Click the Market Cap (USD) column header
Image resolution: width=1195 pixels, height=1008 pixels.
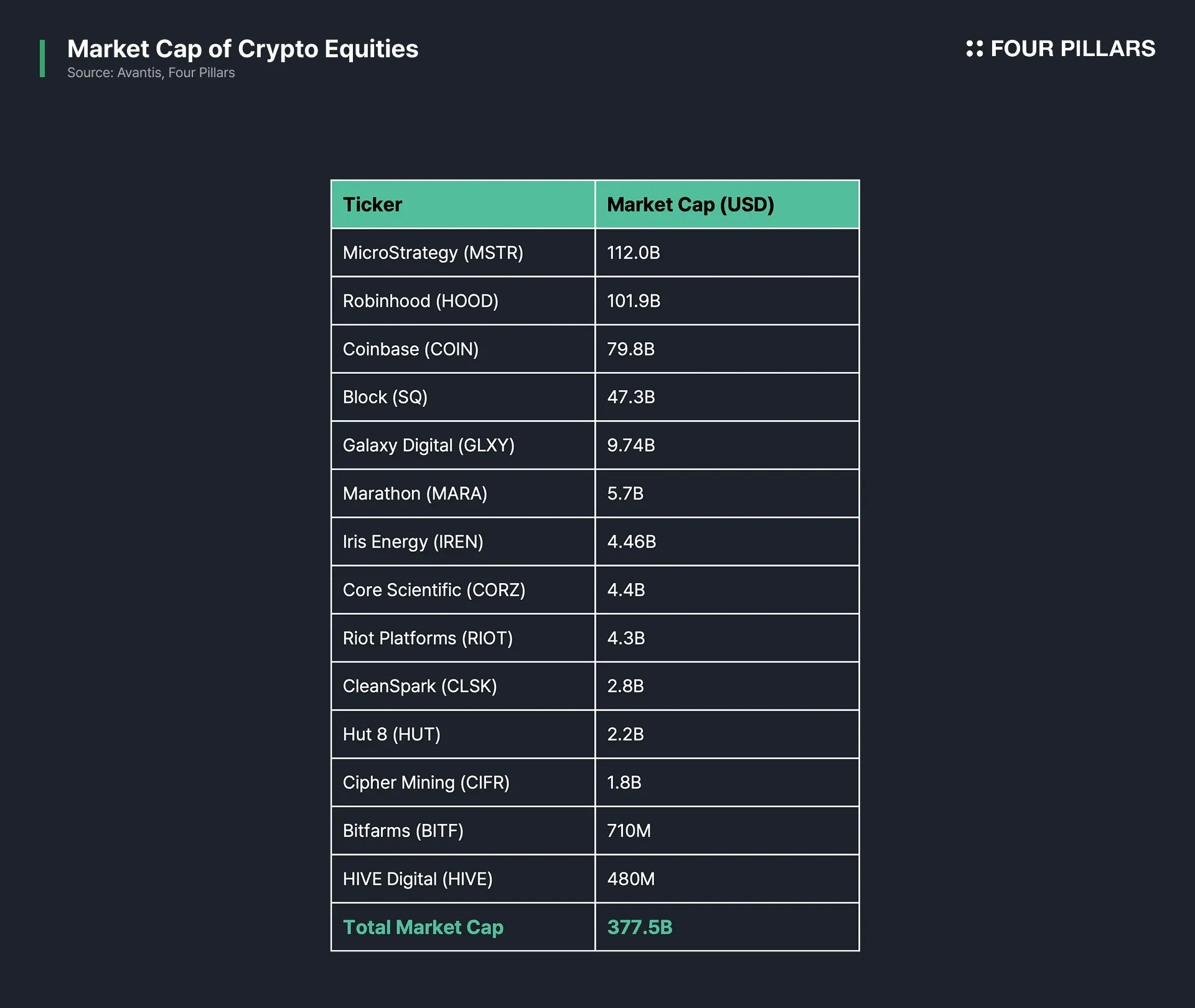(690, 205)
